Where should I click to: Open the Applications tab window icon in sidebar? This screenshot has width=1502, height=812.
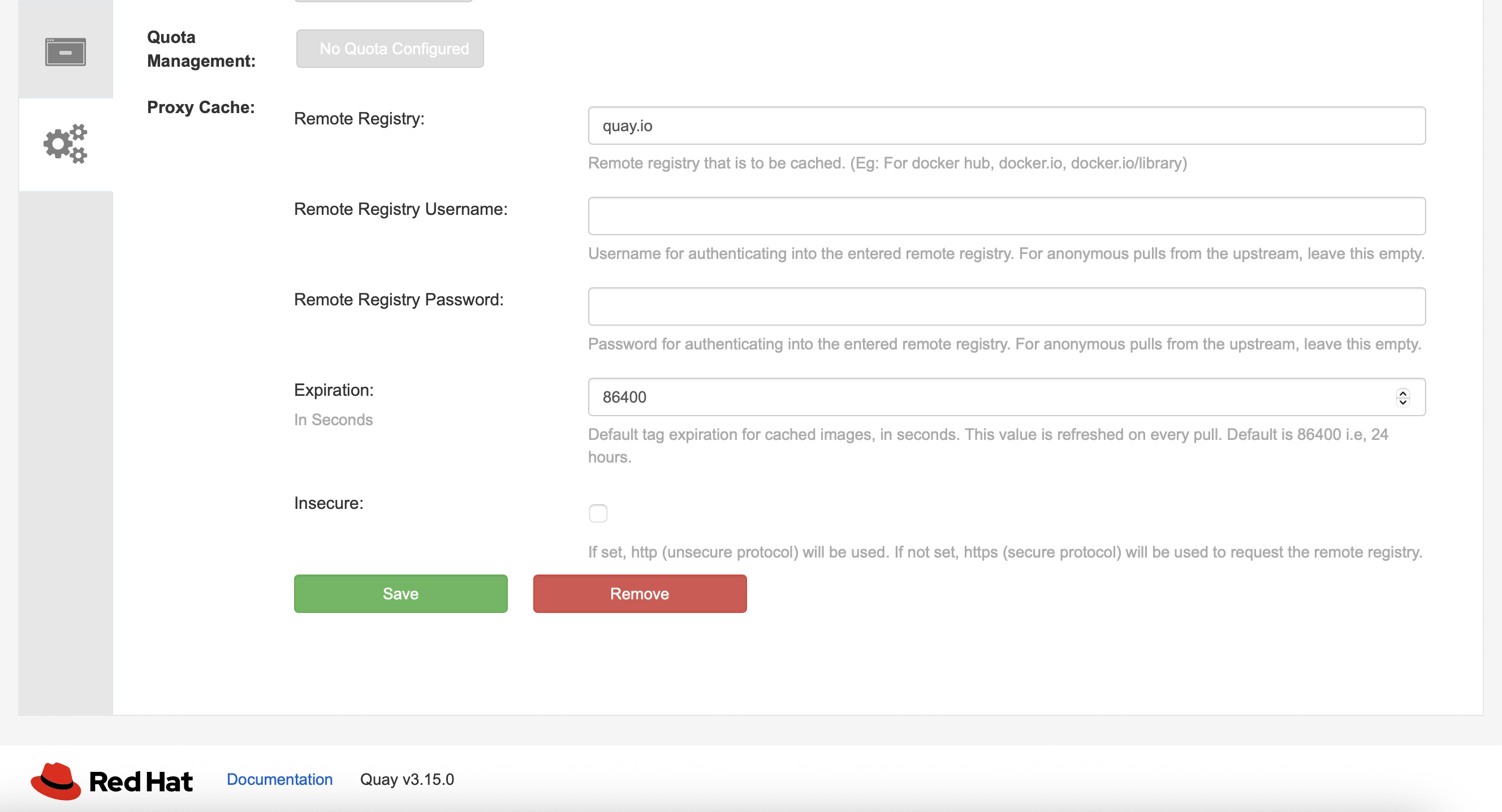click(65, 52)
